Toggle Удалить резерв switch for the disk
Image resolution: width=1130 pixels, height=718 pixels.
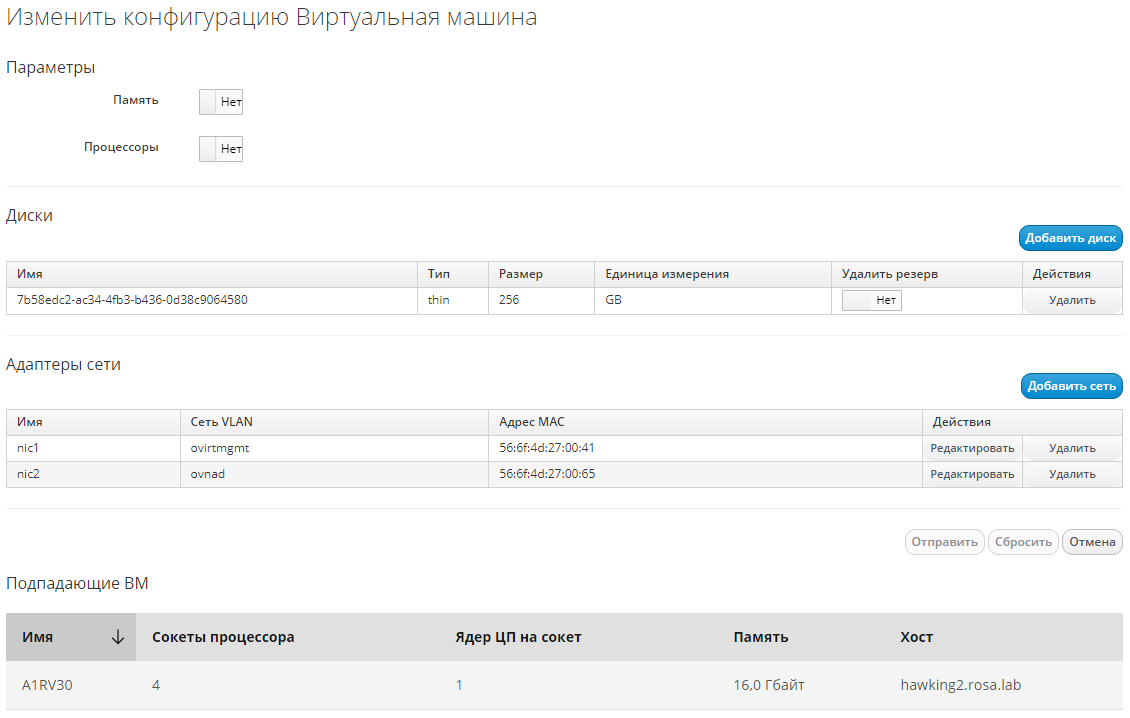click(871, 301)
